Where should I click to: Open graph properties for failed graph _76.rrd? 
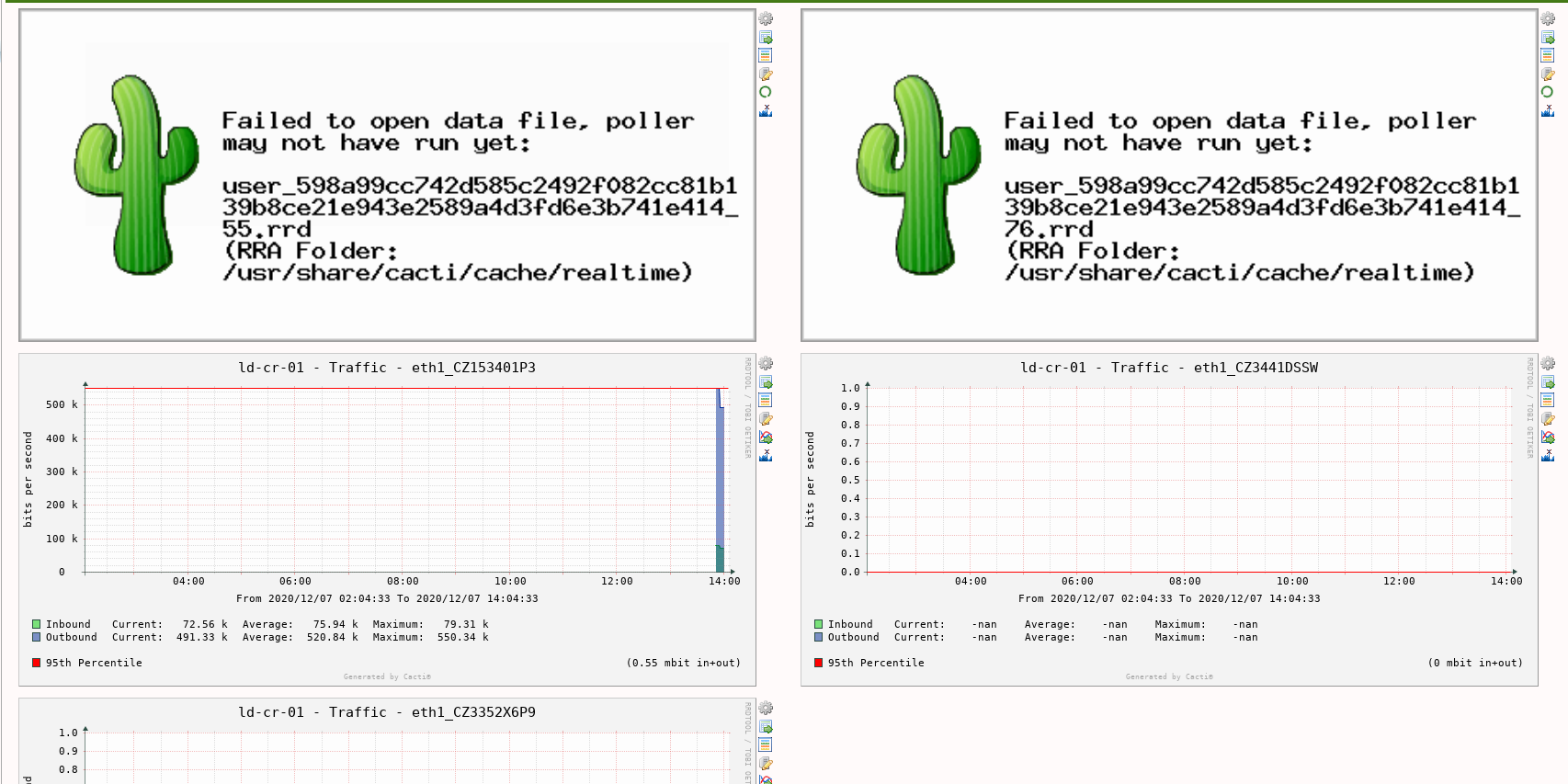pyautogui.click(x=1548, y=55)
